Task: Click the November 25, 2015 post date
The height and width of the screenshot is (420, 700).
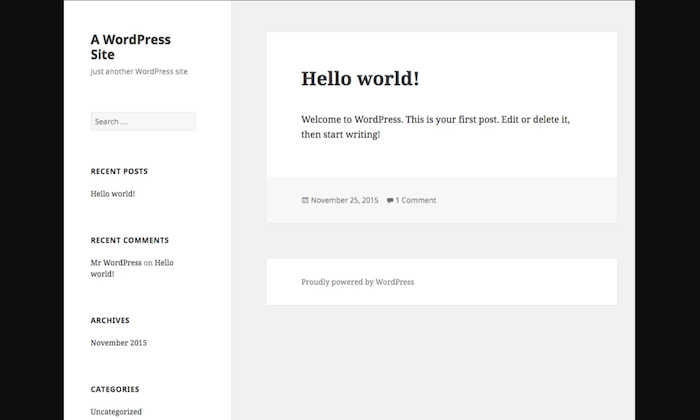Action: [x=344, y=200]
